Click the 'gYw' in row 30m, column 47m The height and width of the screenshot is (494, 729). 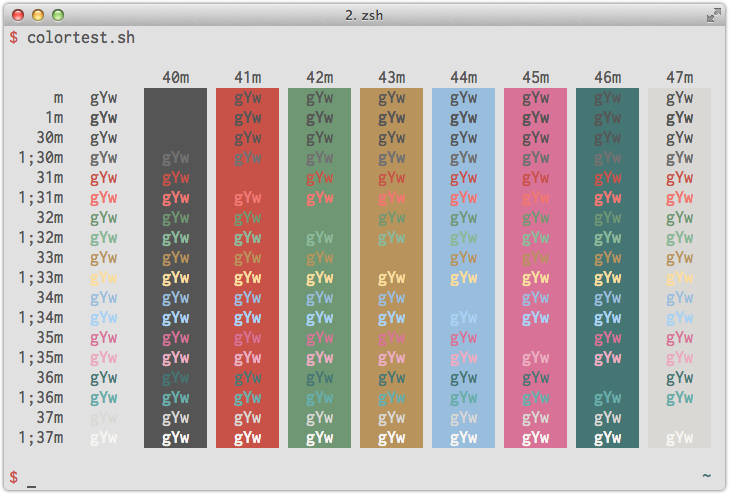[x=680, y=138]
